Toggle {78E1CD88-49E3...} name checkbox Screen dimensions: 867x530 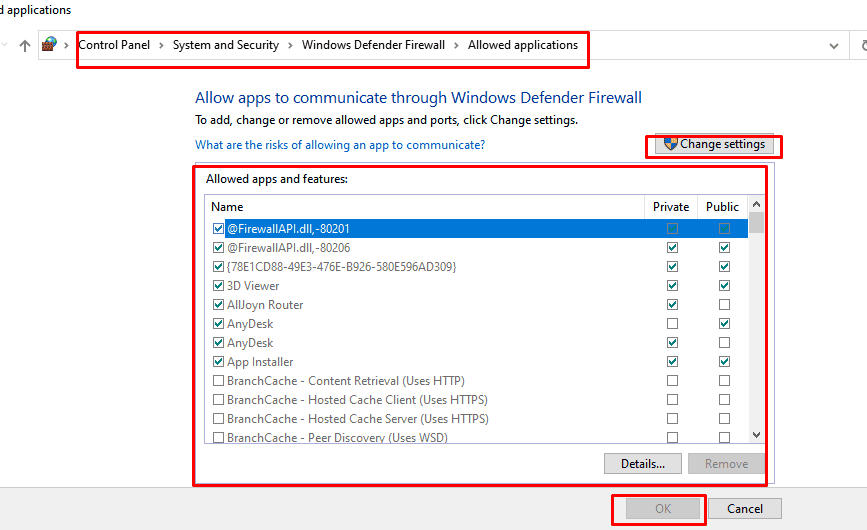click(218, 267)
